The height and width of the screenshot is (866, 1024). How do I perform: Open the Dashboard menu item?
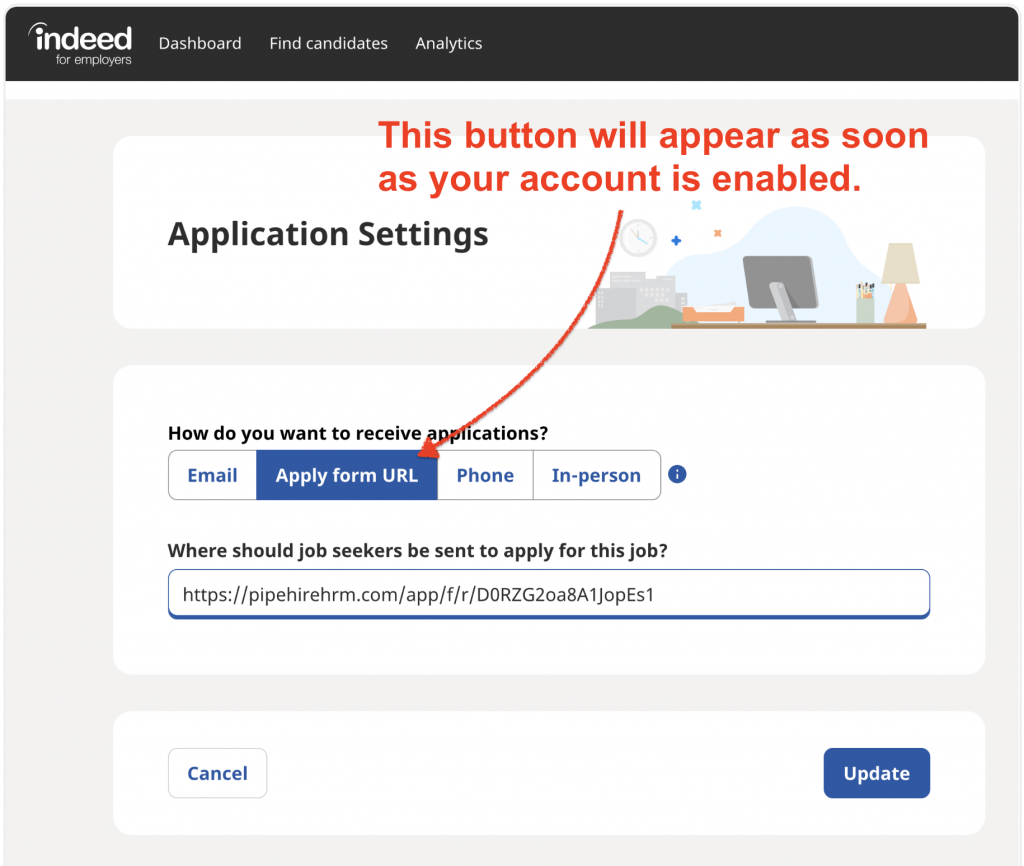200,43
